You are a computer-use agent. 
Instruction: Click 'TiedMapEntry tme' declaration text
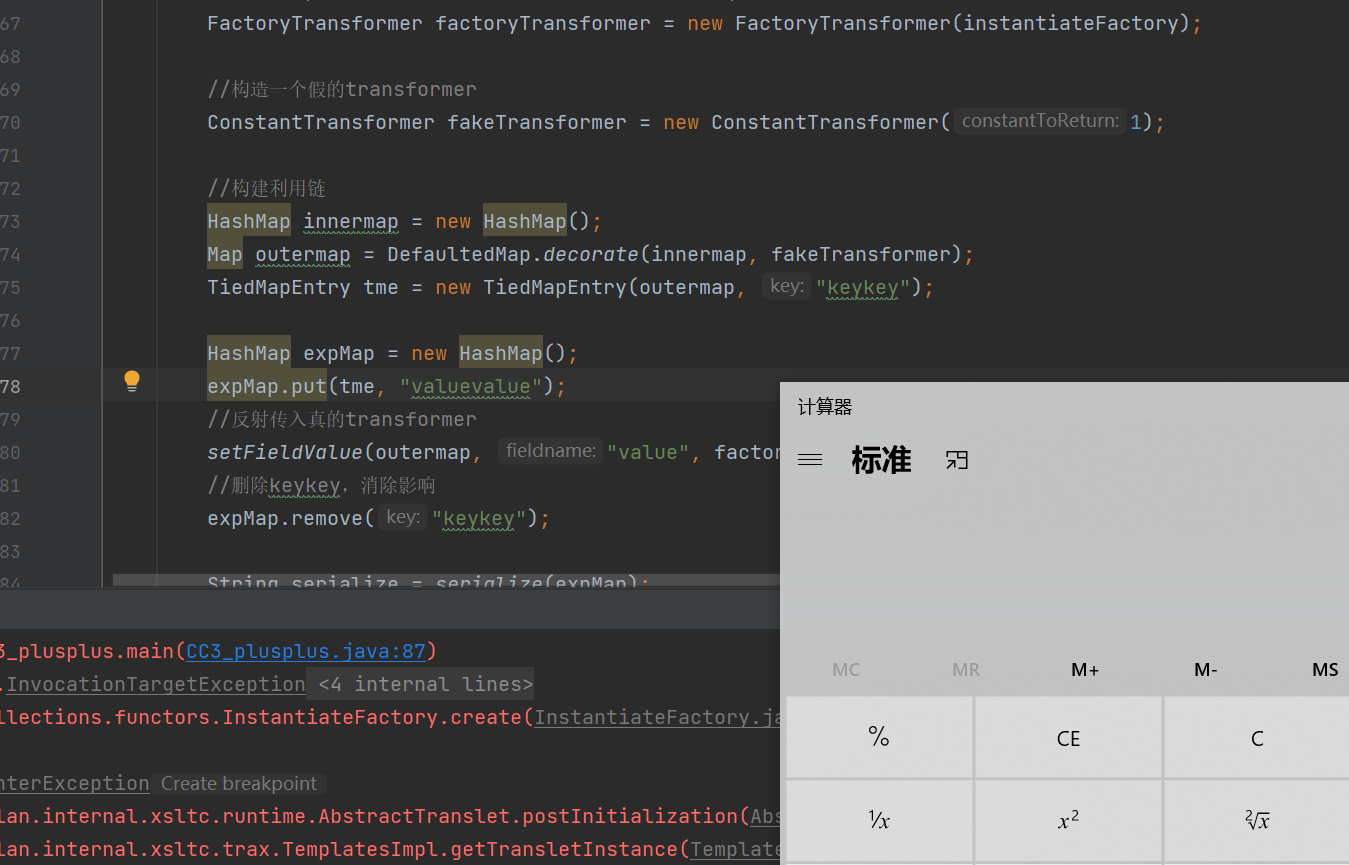tap(303, 287)
